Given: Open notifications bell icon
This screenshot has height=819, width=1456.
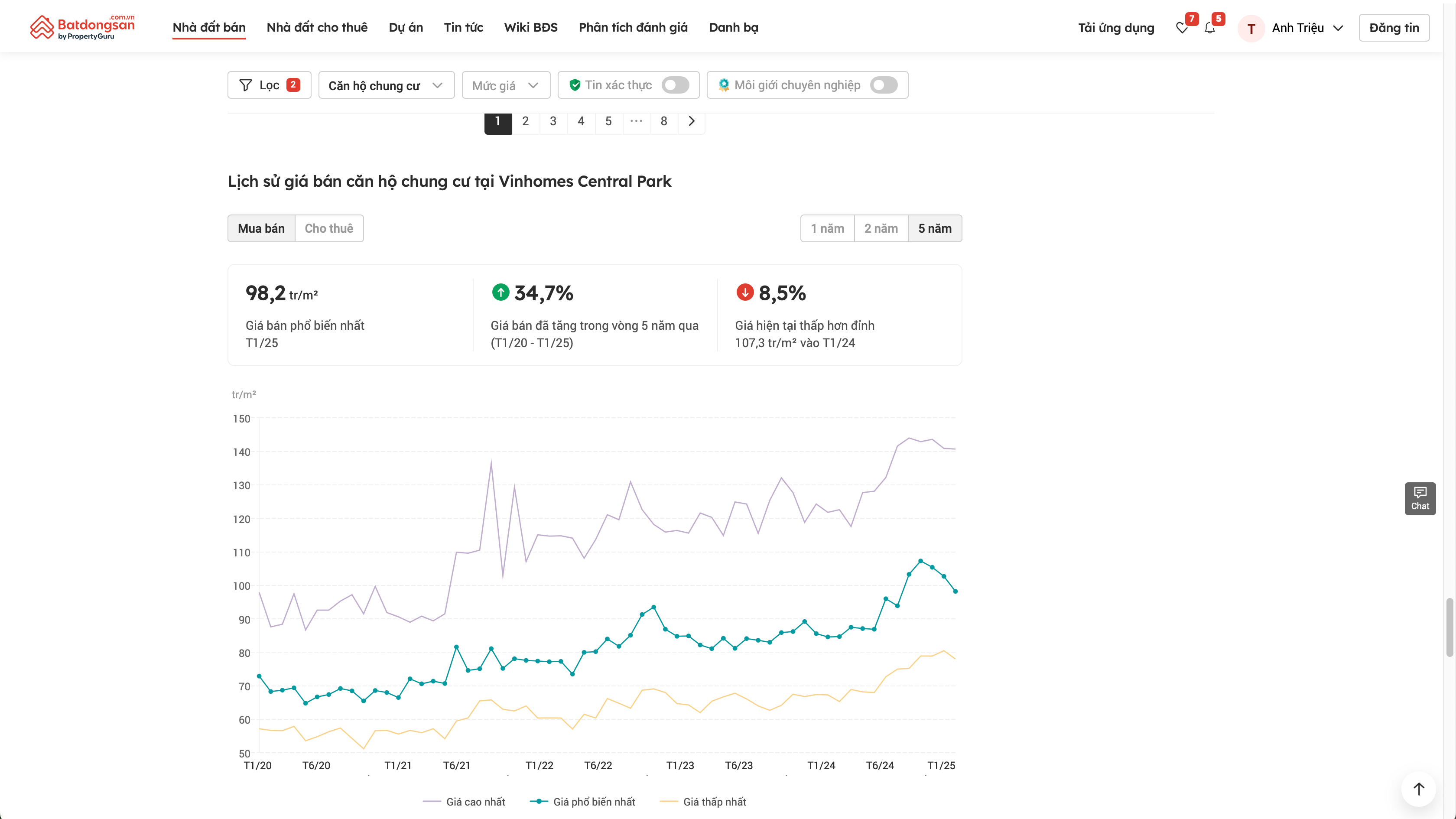Looking at the screenshot, I should click(x=1209, y=28).
